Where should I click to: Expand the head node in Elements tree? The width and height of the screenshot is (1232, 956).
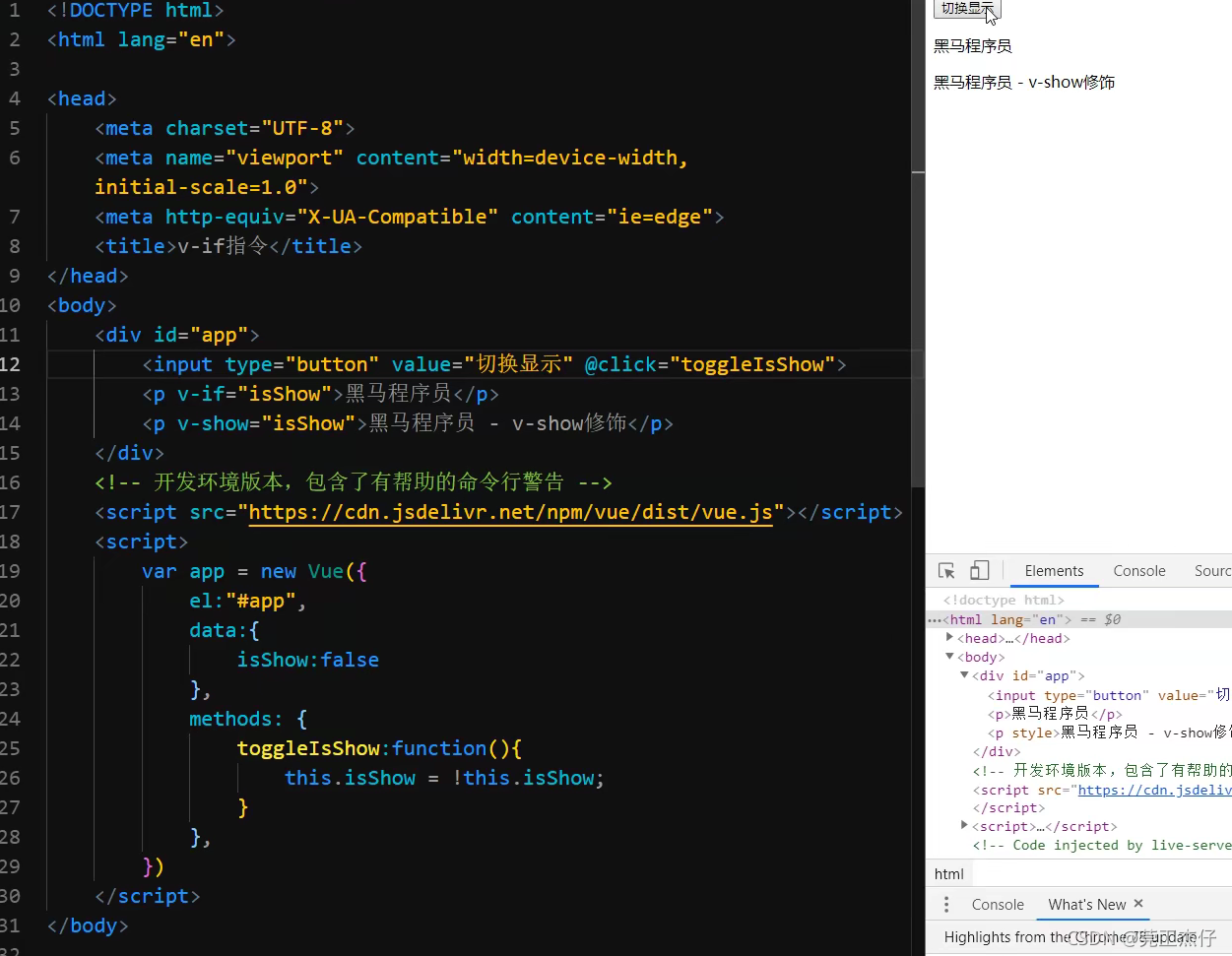tap(950, 637)
